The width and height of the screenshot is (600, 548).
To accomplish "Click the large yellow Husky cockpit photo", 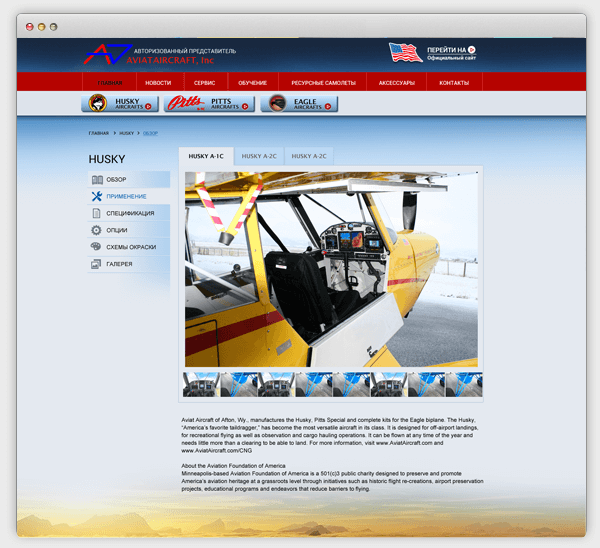I will point(331,269).
